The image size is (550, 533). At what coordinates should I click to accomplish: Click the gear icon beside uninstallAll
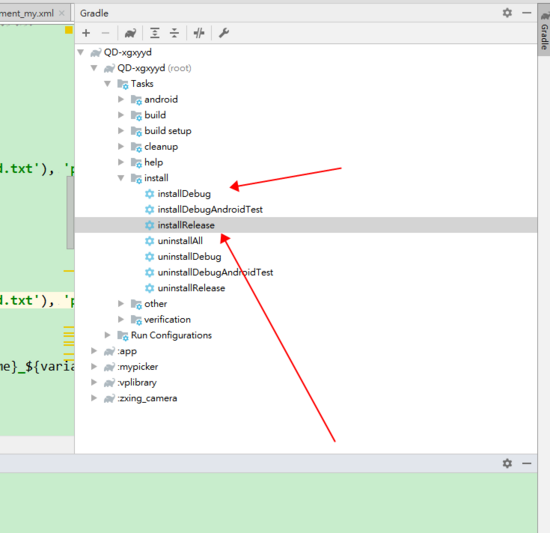click(x=150, y=241)
